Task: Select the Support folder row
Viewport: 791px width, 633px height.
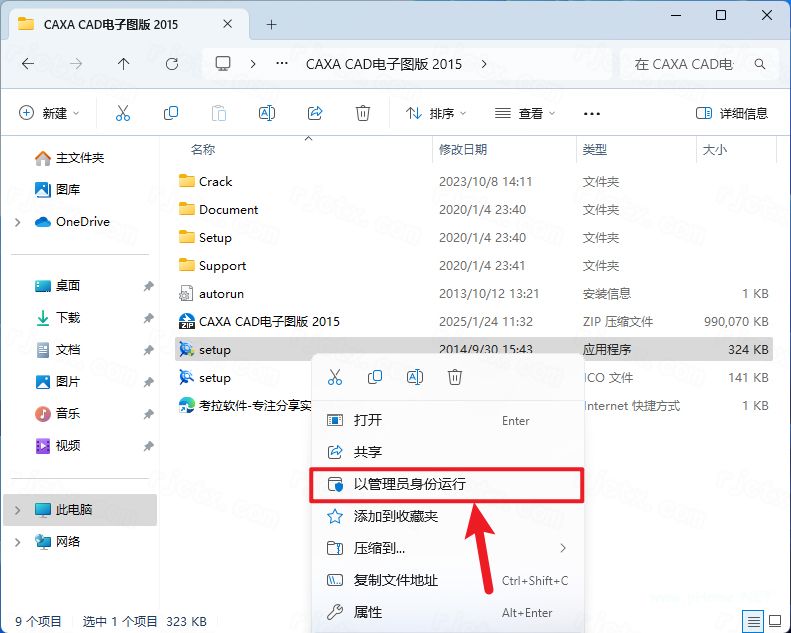Action: [474, 265]
